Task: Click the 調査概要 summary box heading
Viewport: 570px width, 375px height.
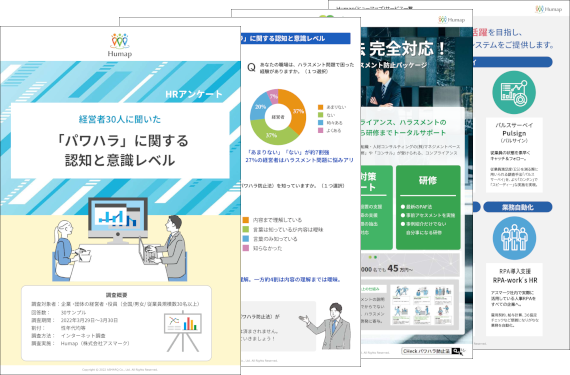Action: coord(116,295)
